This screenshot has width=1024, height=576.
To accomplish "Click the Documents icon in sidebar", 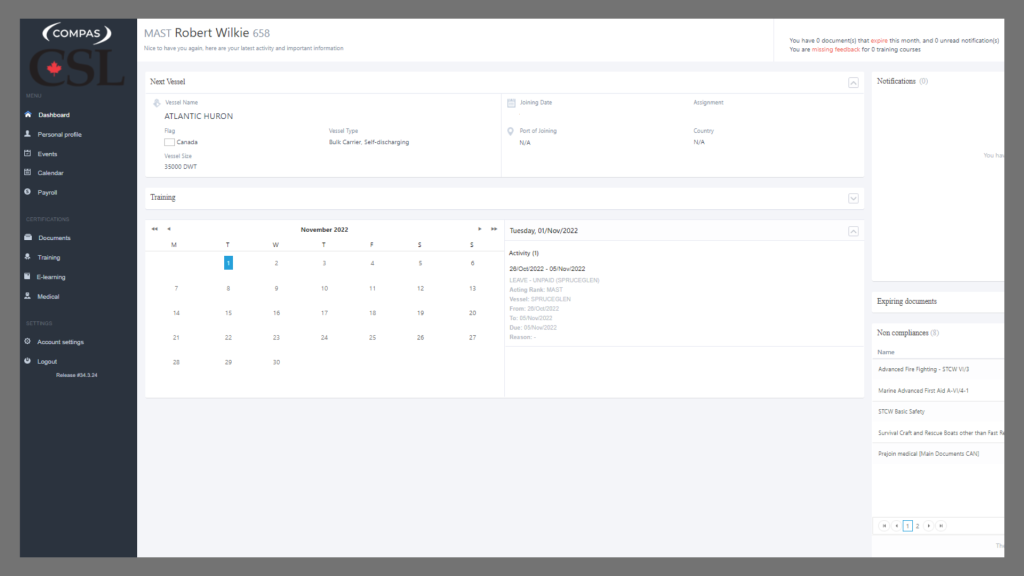I will [x=27, y=237].
